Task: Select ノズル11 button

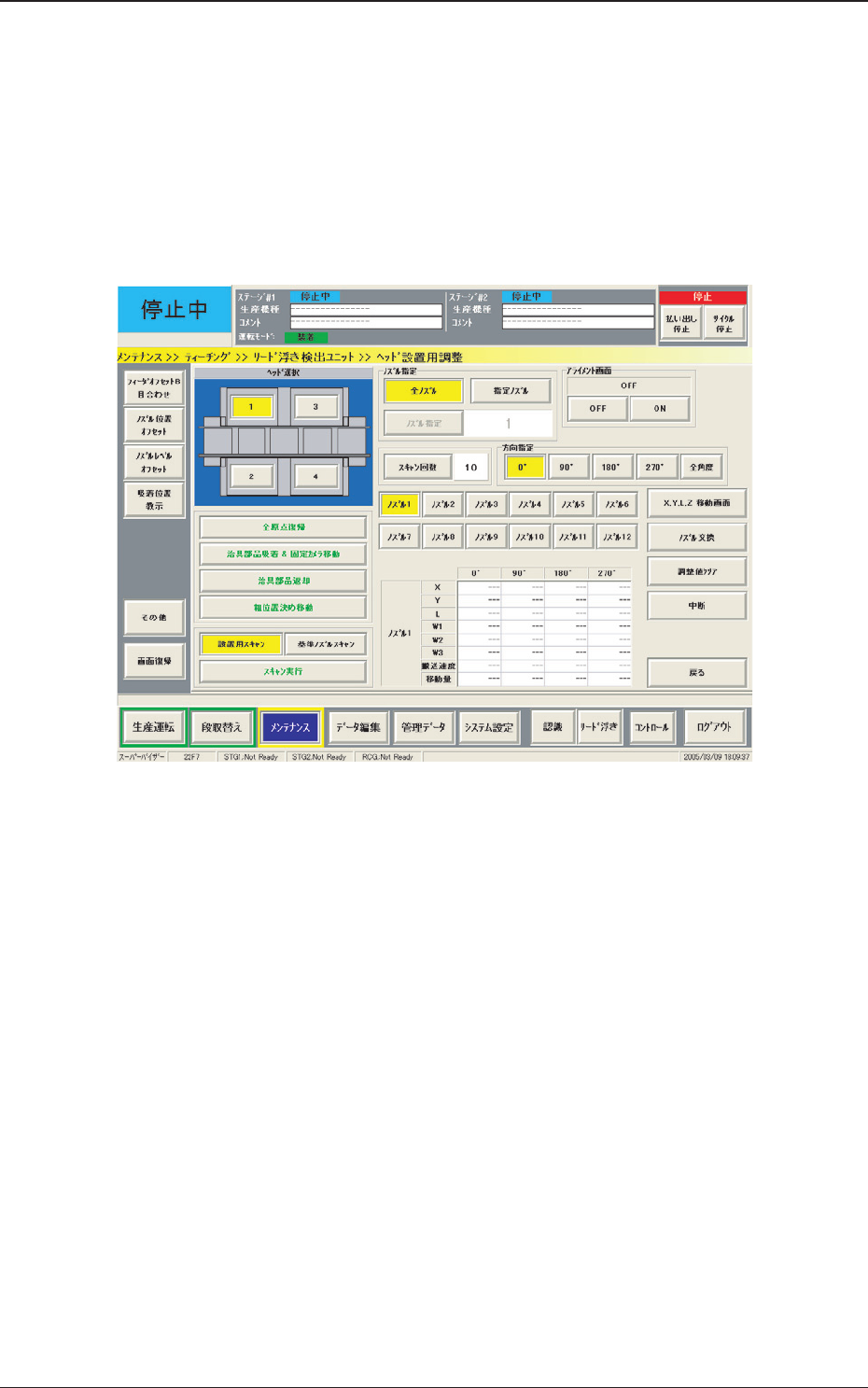Action: click(x=573, y=537)
